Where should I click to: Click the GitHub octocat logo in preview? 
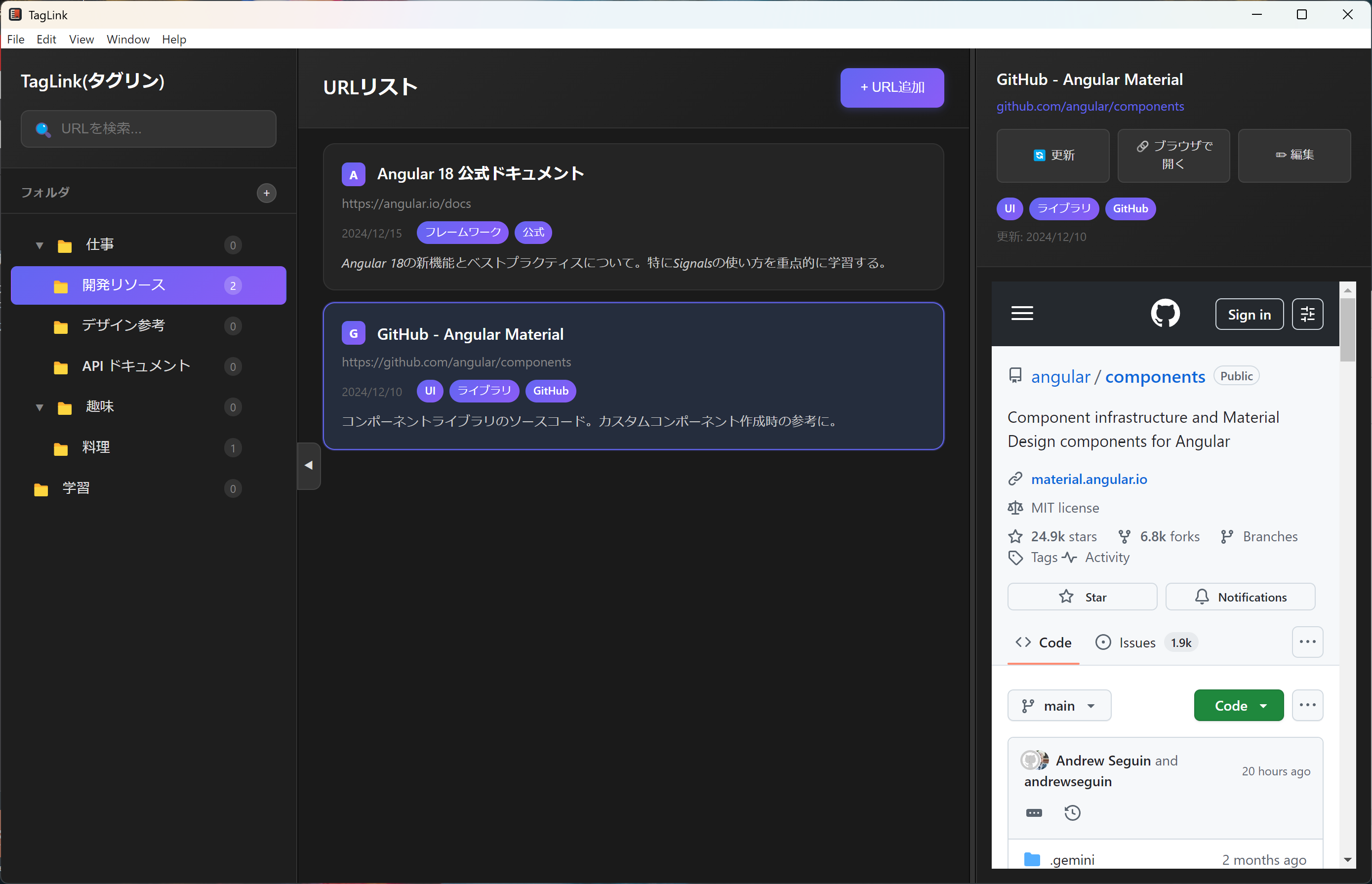pyautogui.click(x=1166, y=314)
